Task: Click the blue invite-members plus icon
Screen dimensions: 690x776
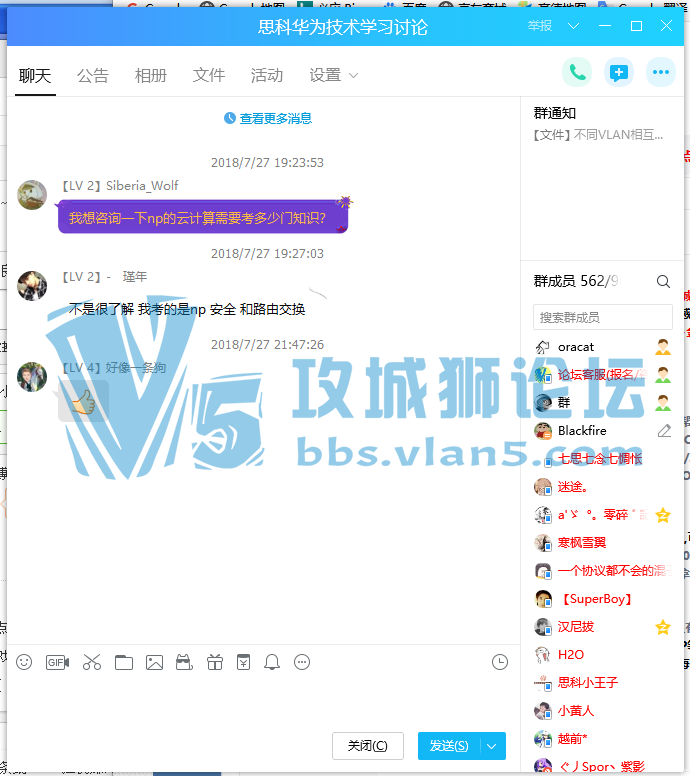Action: [x=619, y=73]
